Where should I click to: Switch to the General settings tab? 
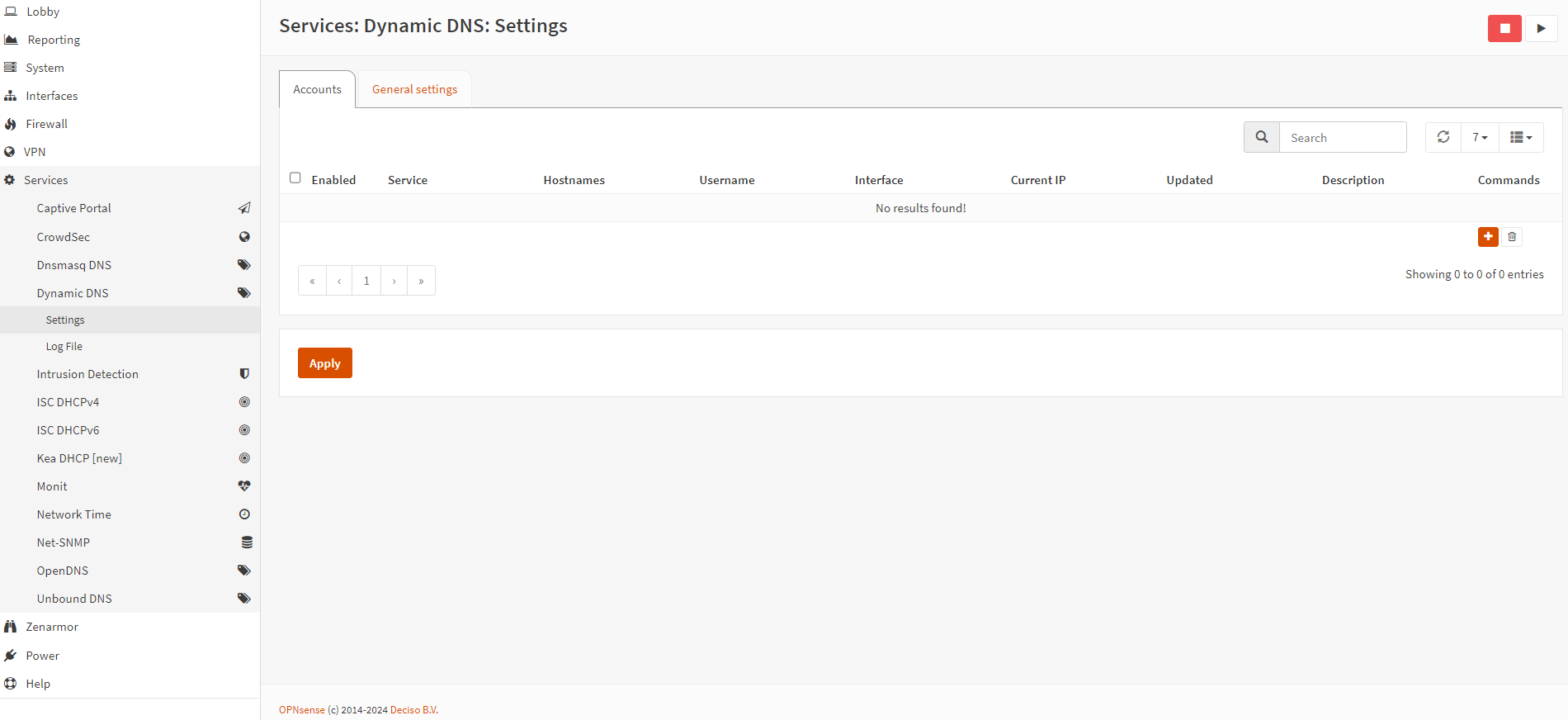(414, 89)
